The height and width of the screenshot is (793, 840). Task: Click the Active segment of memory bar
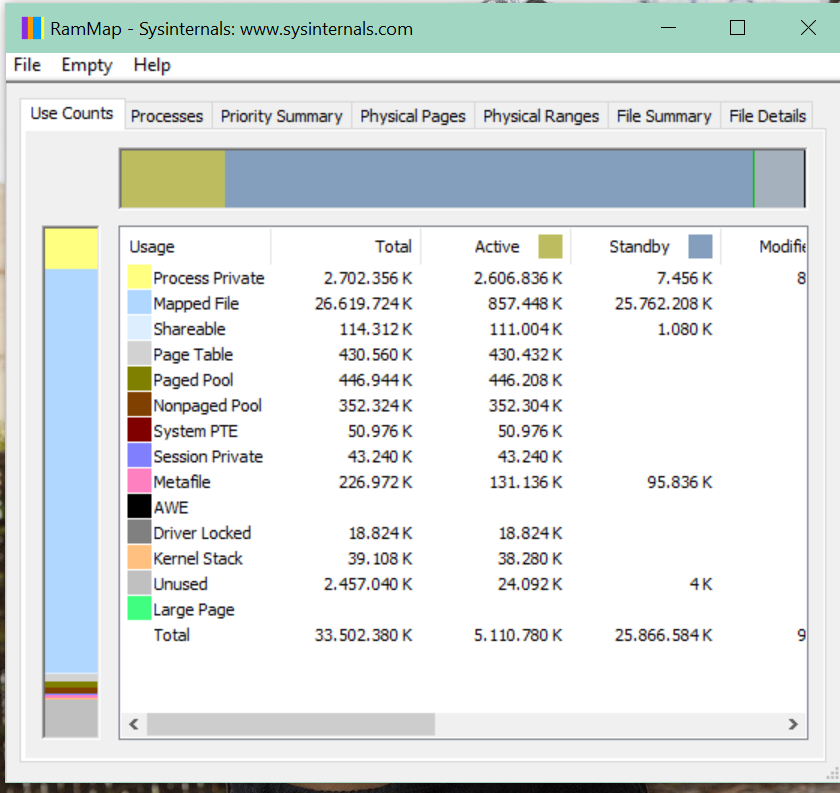[173, 178]
